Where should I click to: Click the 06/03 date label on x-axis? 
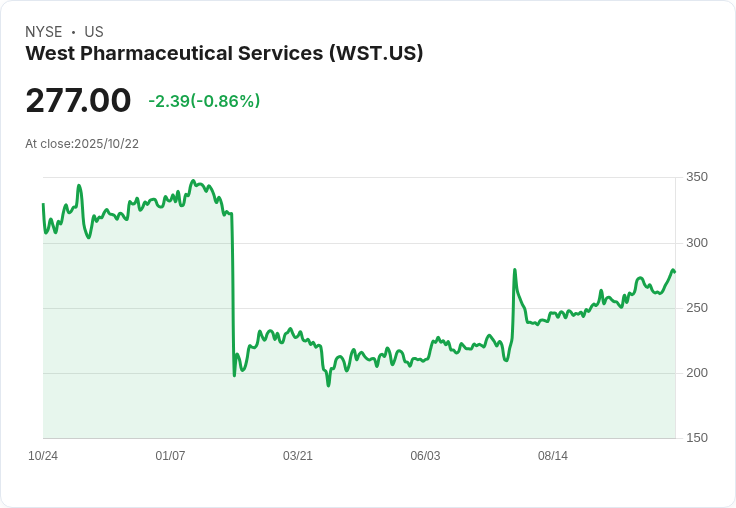tap(425, 455)
